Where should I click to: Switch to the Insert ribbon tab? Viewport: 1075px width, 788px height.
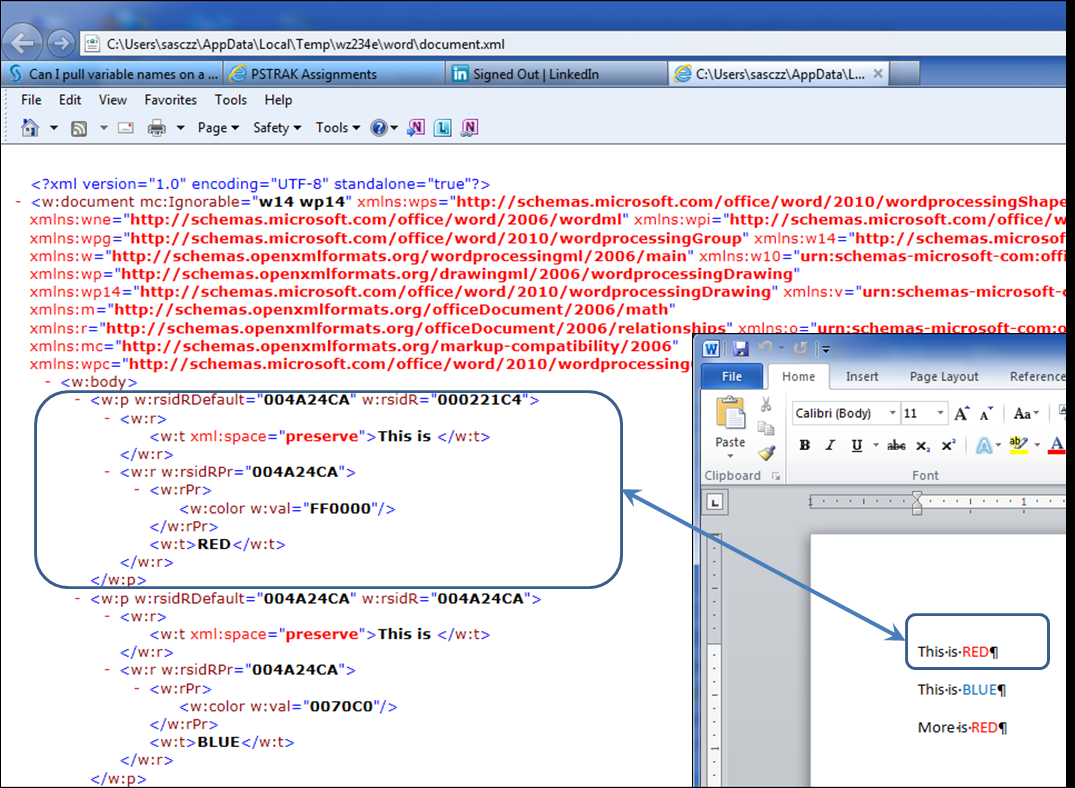(862, 377)
